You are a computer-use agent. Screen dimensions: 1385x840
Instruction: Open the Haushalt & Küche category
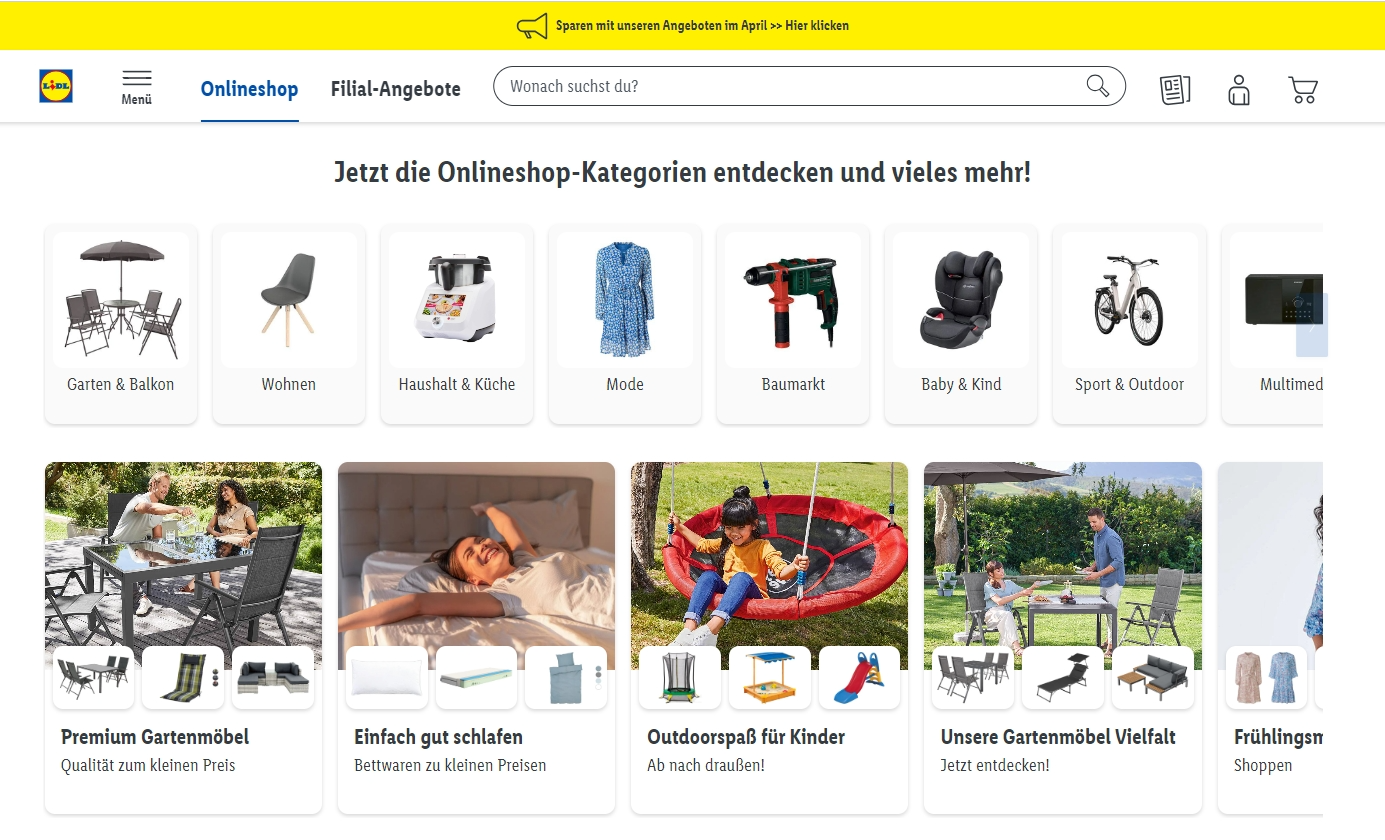457,324
